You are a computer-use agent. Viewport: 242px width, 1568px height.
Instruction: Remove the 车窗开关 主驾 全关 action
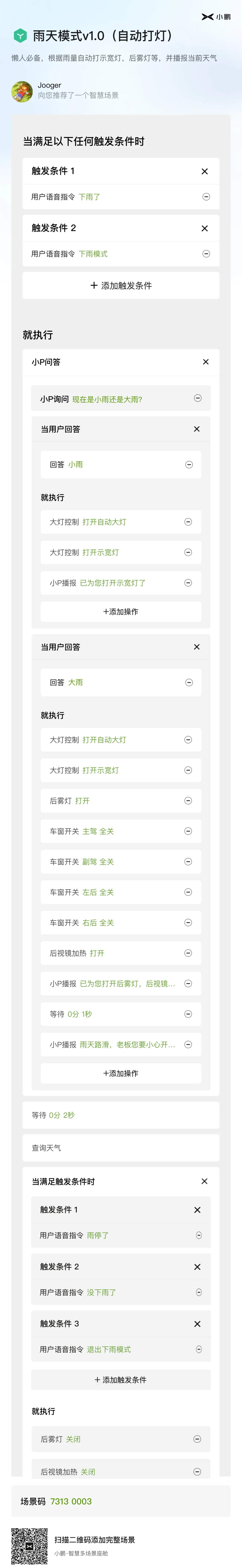[x=188, y=831]
